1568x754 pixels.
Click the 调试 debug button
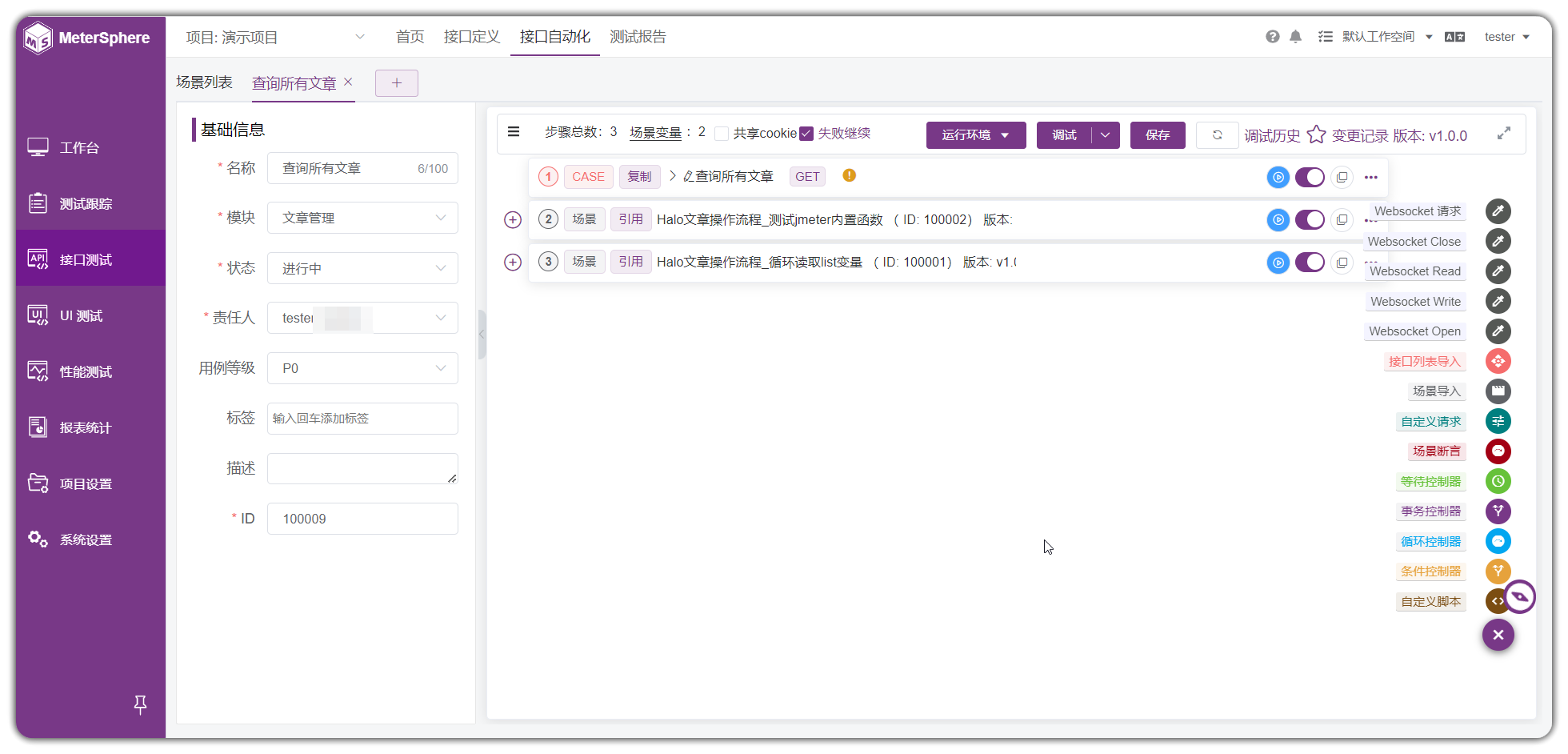[x=1064, y=135]
